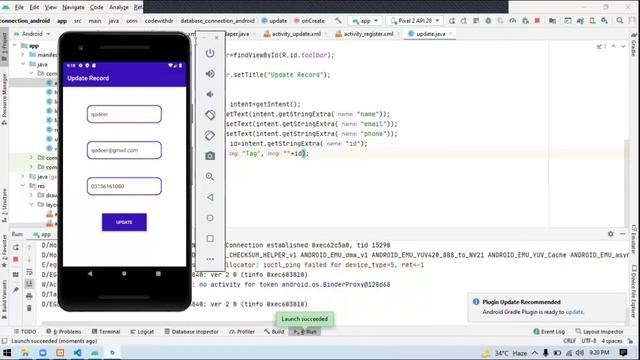Collapse the layout folder

click(x=31, y=204)
